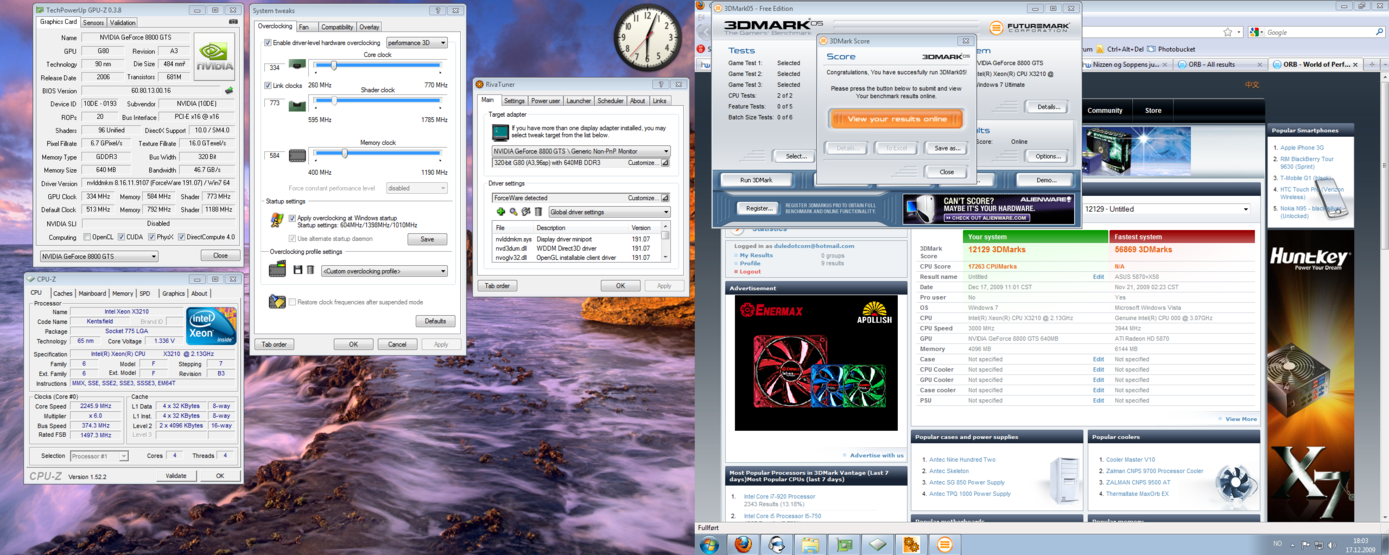Viewport: 1389px width, 555px height.
Task: Click RivaTuner trash delete icon in driver settings
Action: click(538, 212)
